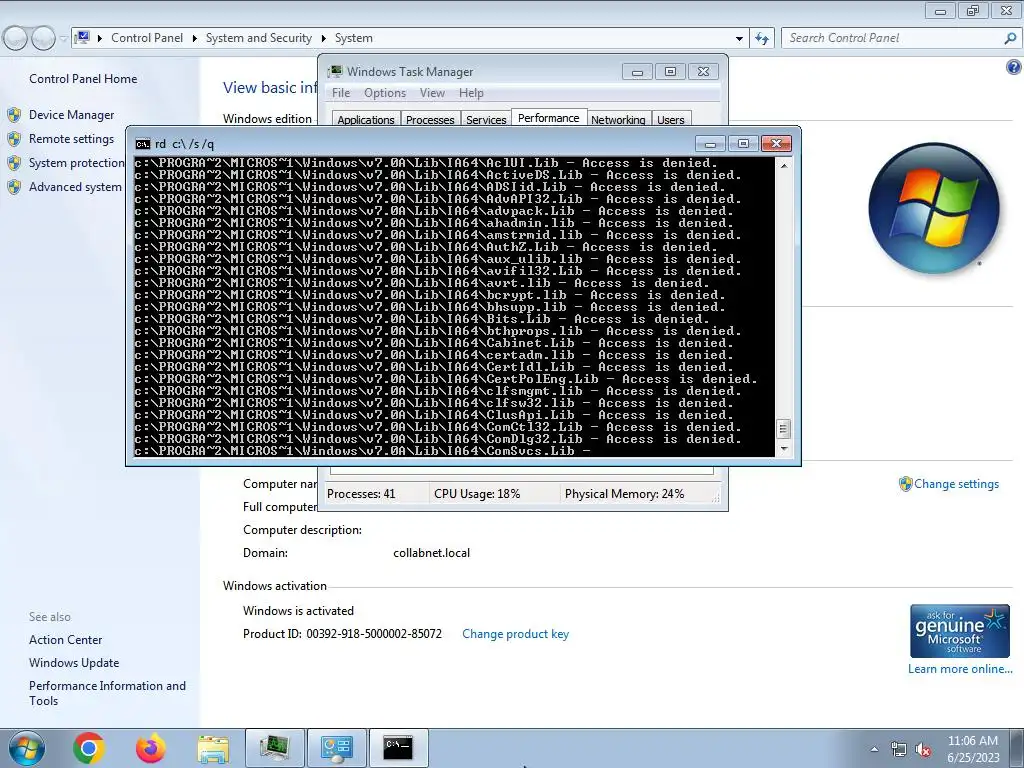
Task: Switch to Task Manager Applications tab
Action: coord(366,119)
